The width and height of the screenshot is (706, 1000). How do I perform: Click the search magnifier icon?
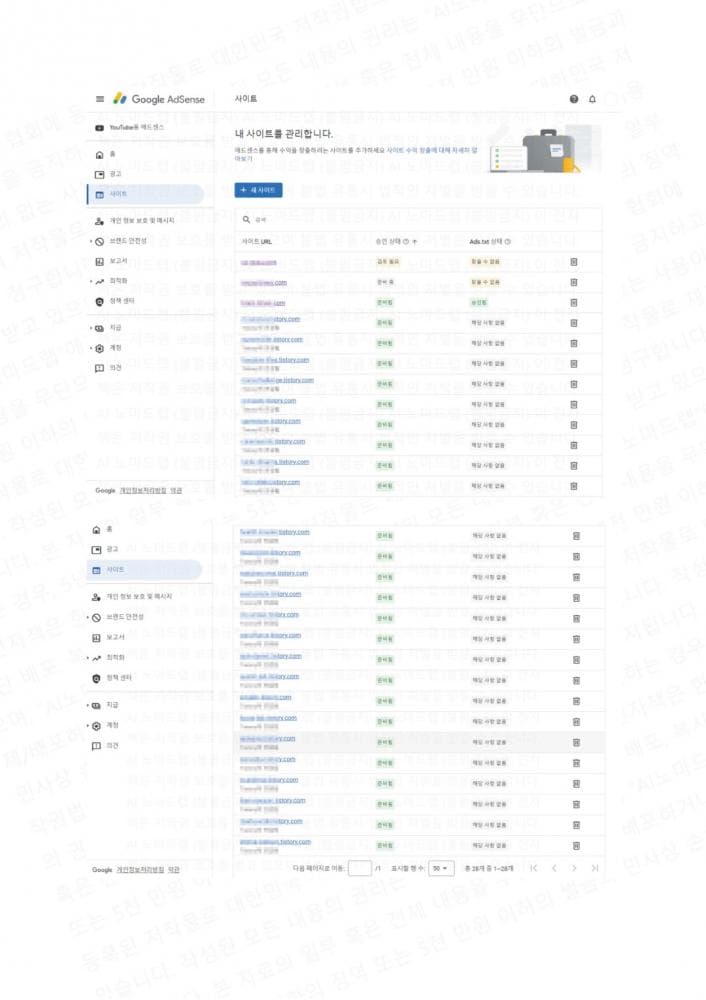(x=246, y=219)
